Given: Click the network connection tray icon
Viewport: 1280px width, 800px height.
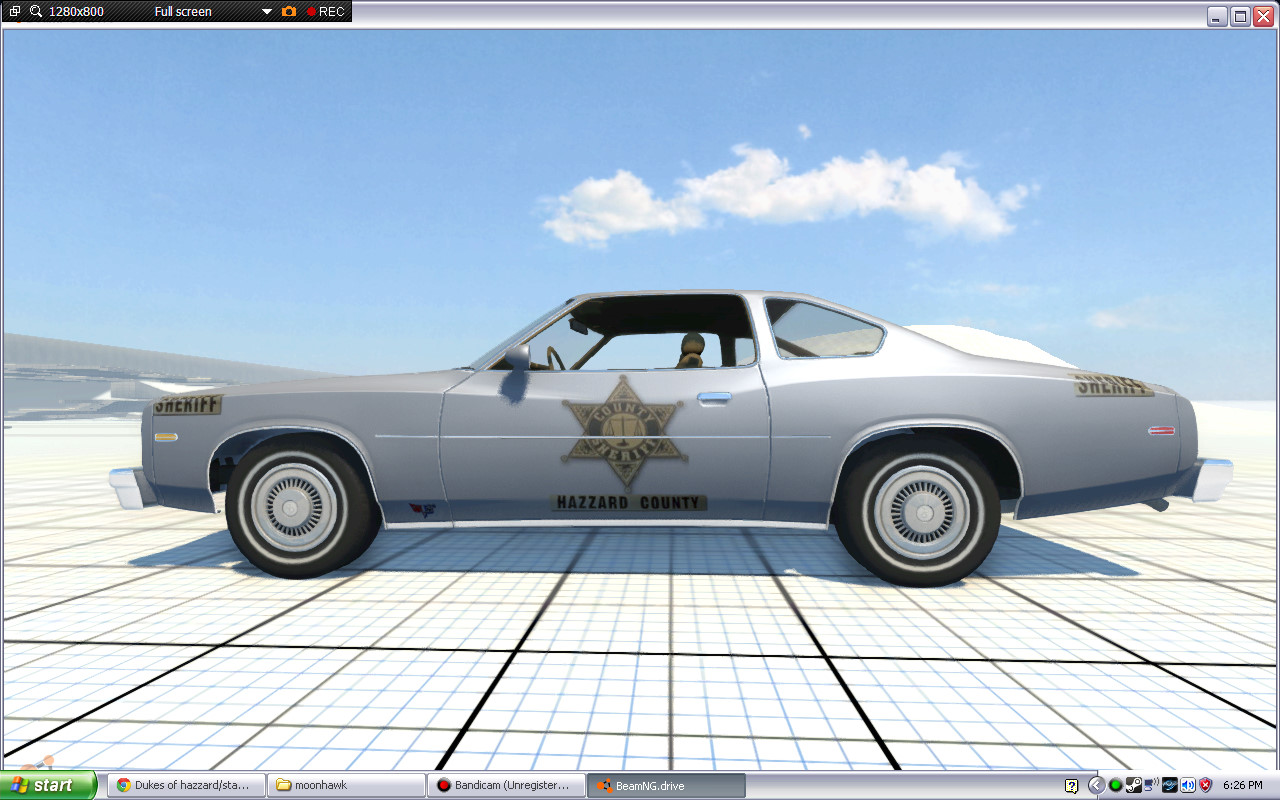Looking at the screenshot, I should [x=1151, y=784].
